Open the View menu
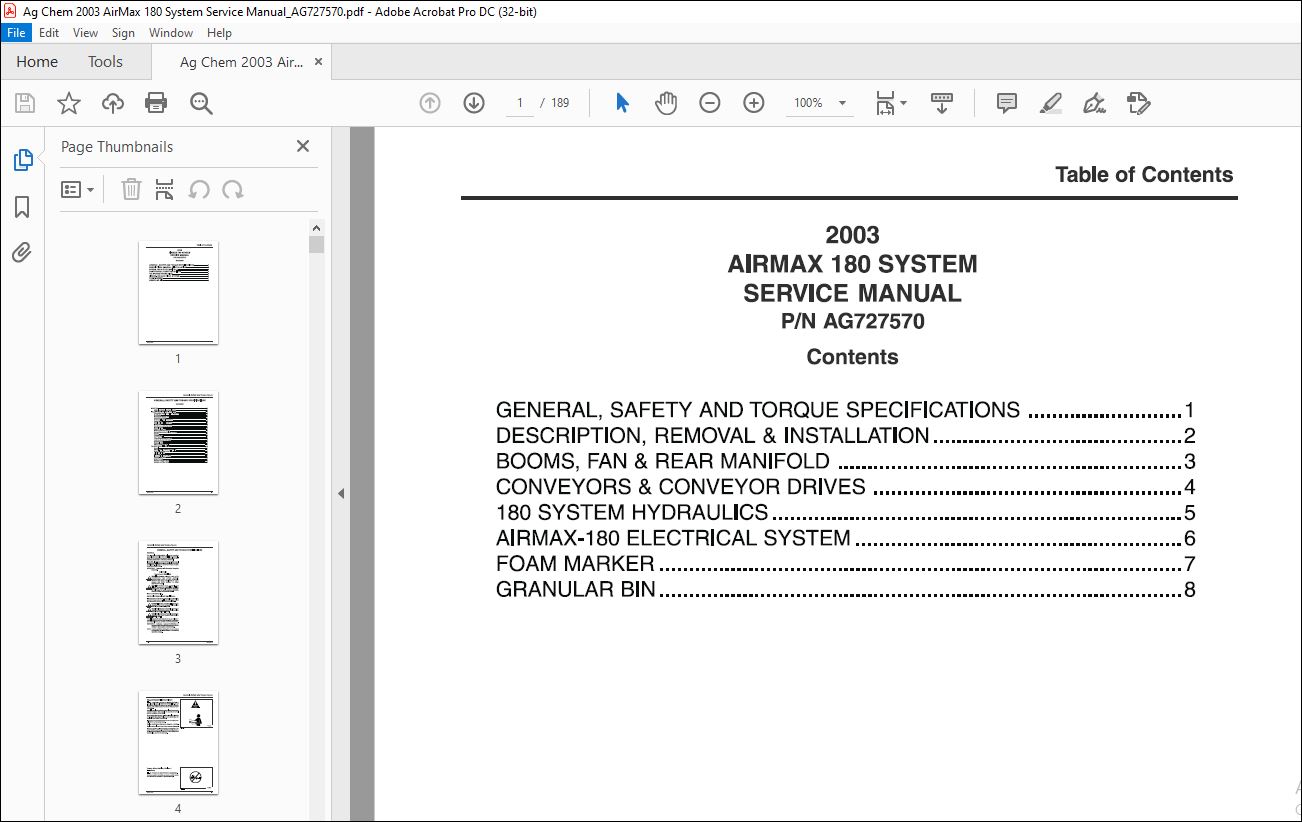 [x=85, y=33]
